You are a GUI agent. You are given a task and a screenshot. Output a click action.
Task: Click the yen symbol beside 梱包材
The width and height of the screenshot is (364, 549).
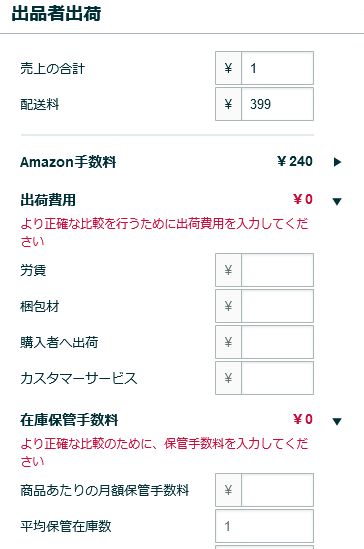coord(228,306)
